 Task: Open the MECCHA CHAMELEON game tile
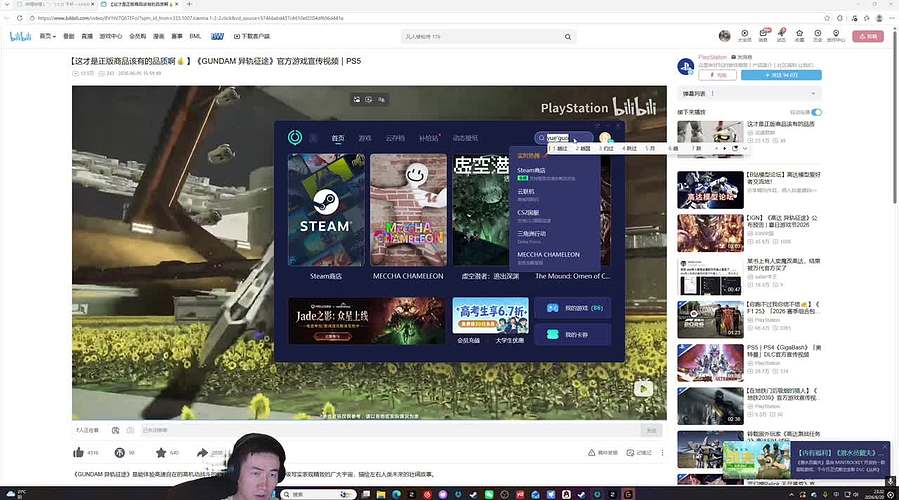[408, 210]
